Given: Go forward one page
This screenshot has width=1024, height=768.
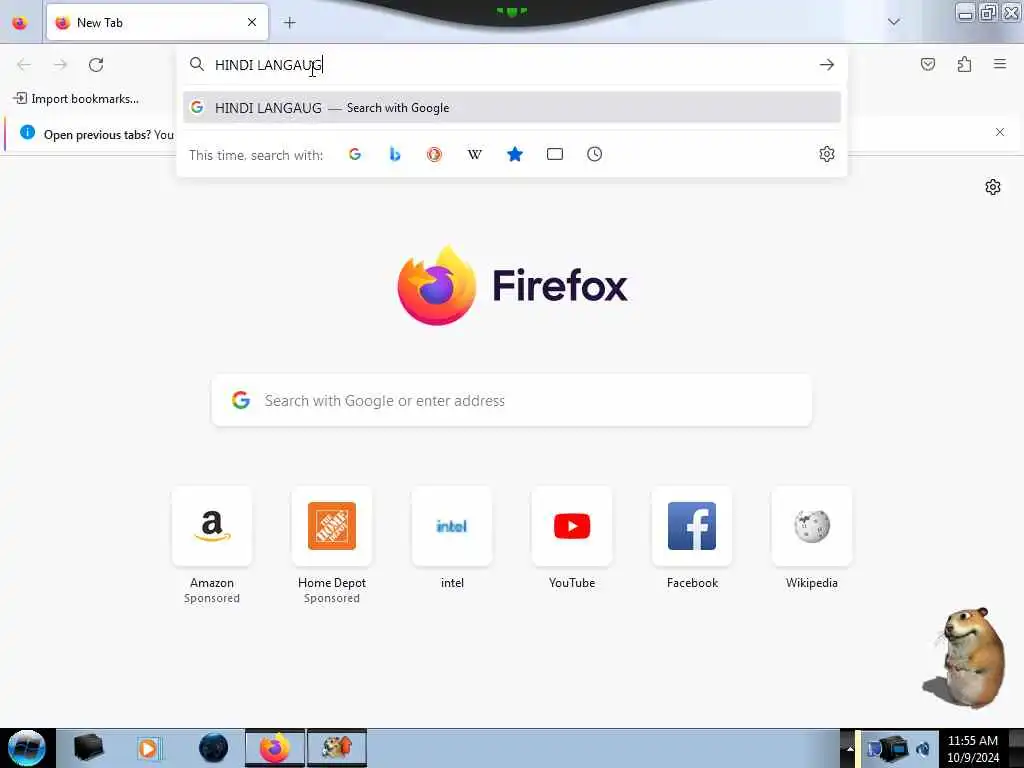Looking at the screenshot, I should tap(60, 65).
